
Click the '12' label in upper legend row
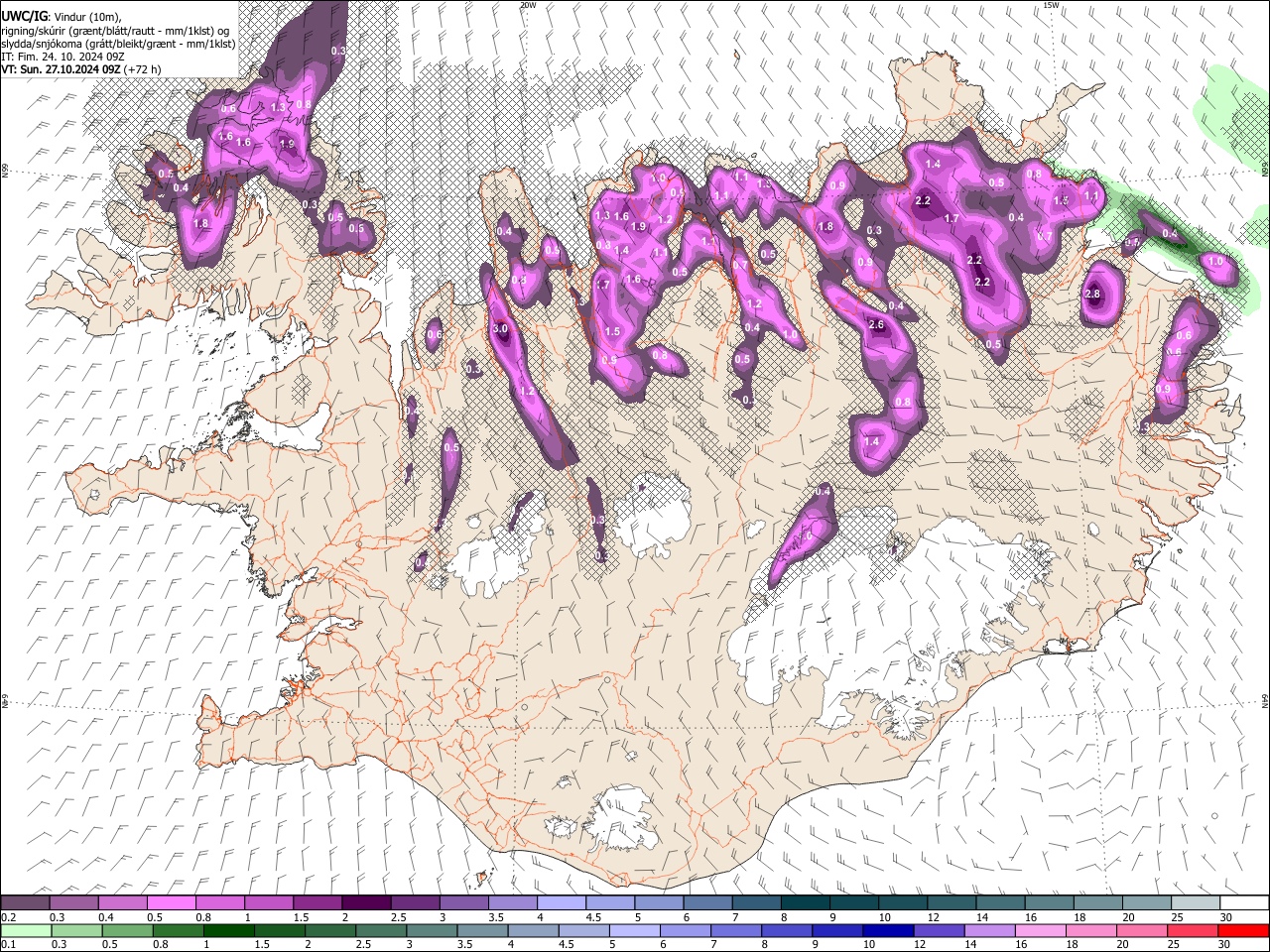[934, 917]
